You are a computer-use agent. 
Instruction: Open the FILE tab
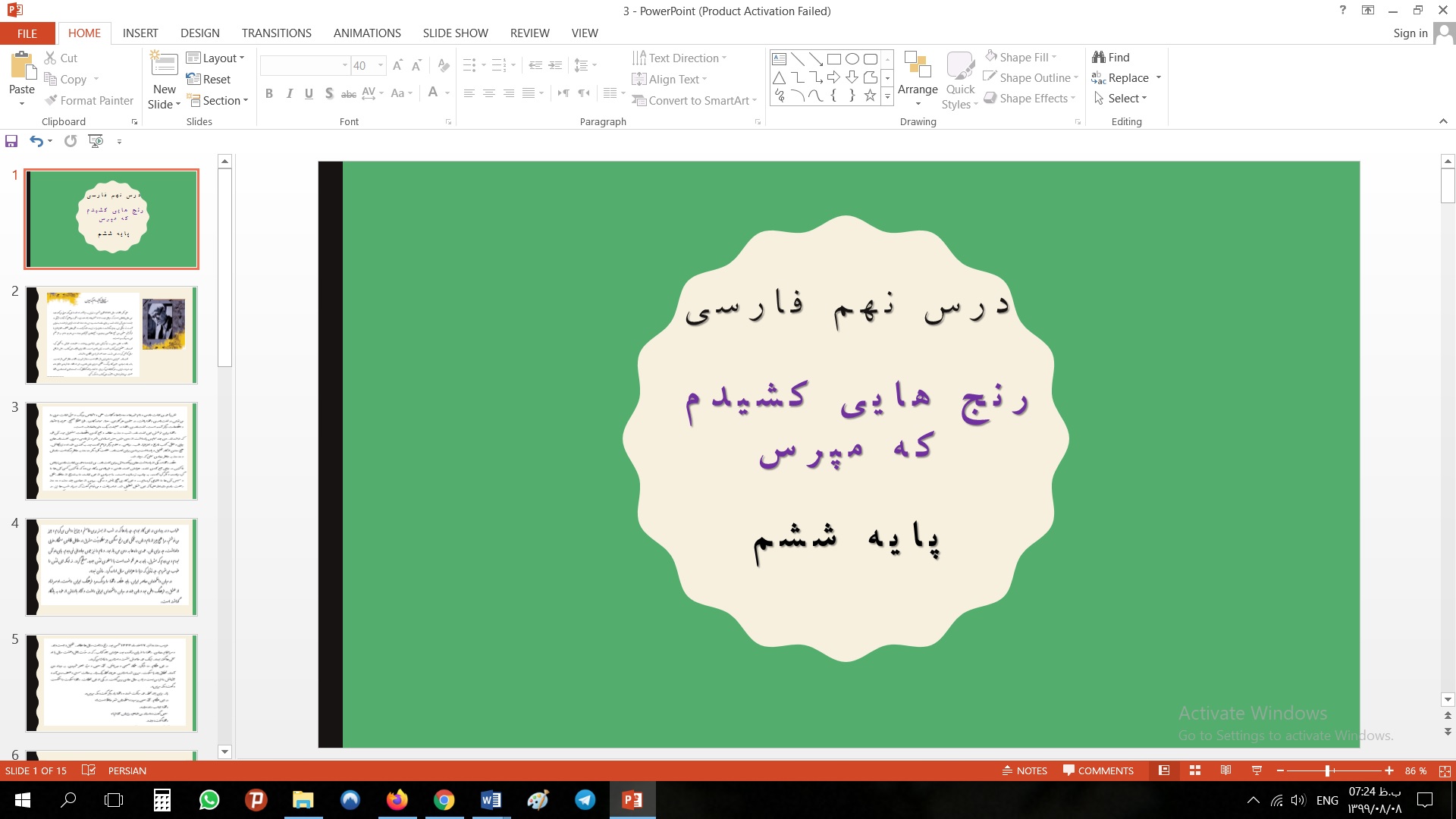point(27,33)
